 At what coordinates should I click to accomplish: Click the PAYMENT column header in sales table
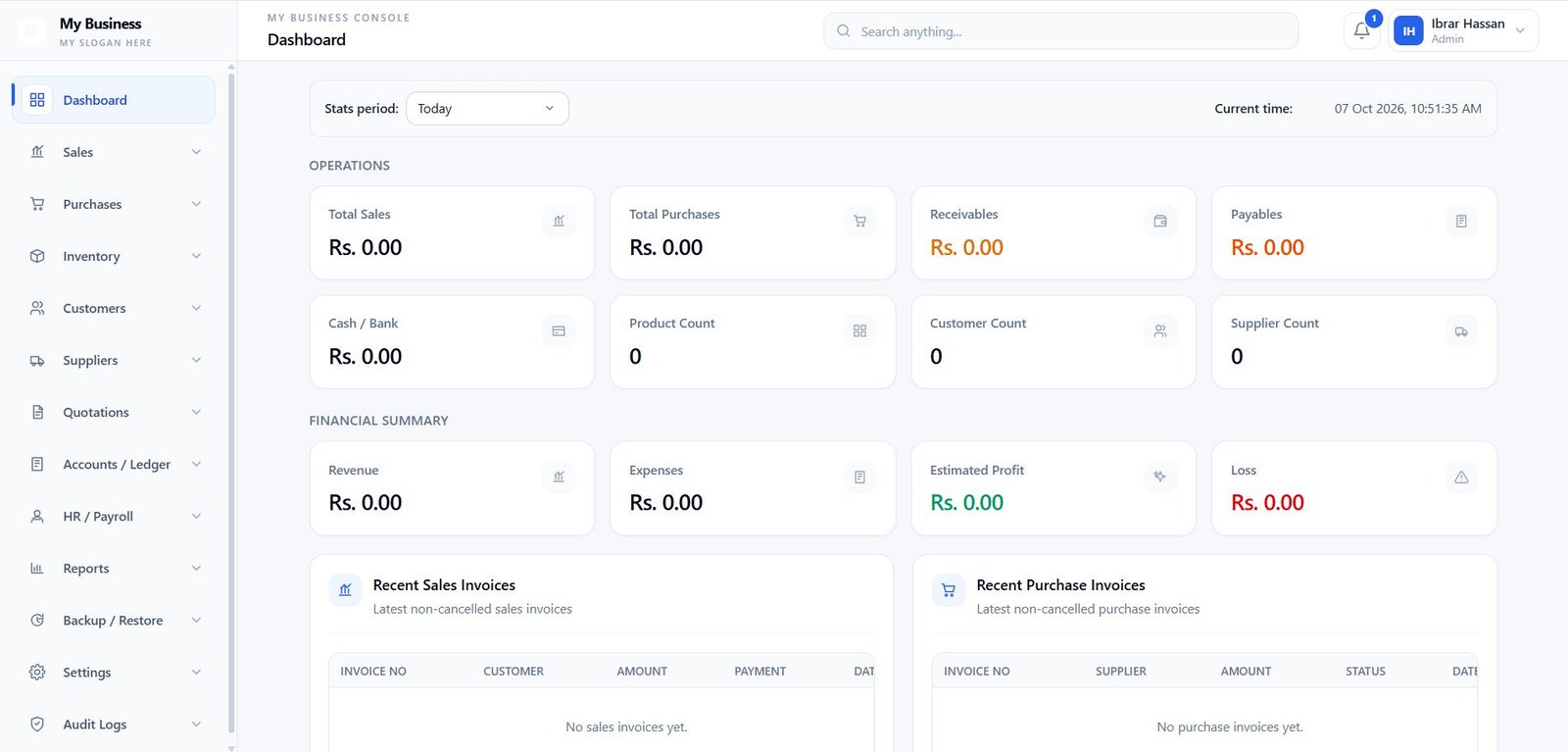tap(760, 672)
